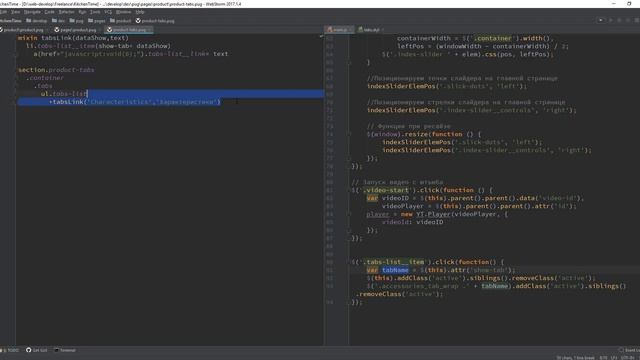640x360 pixels.
Task: Click the UTF-8 encoding indicator in status bar
Action: pos(627,358)
